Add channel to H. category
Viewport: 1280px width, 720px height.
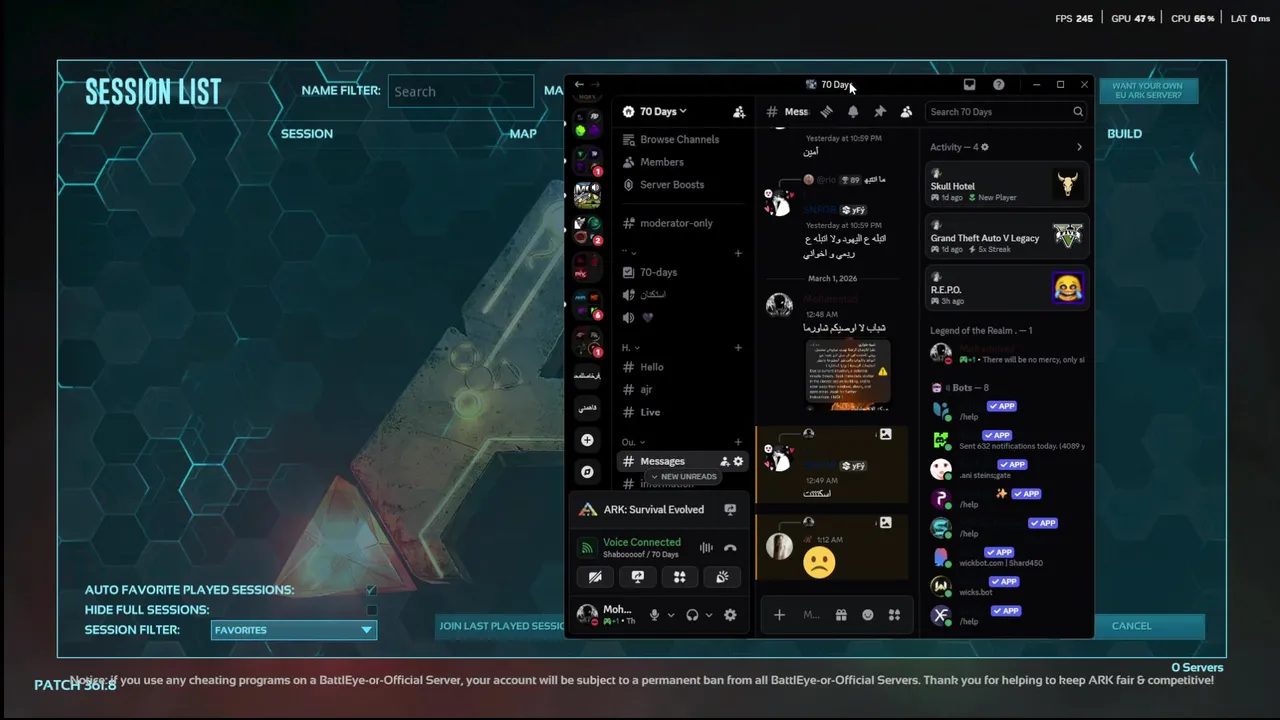(738, 348)
